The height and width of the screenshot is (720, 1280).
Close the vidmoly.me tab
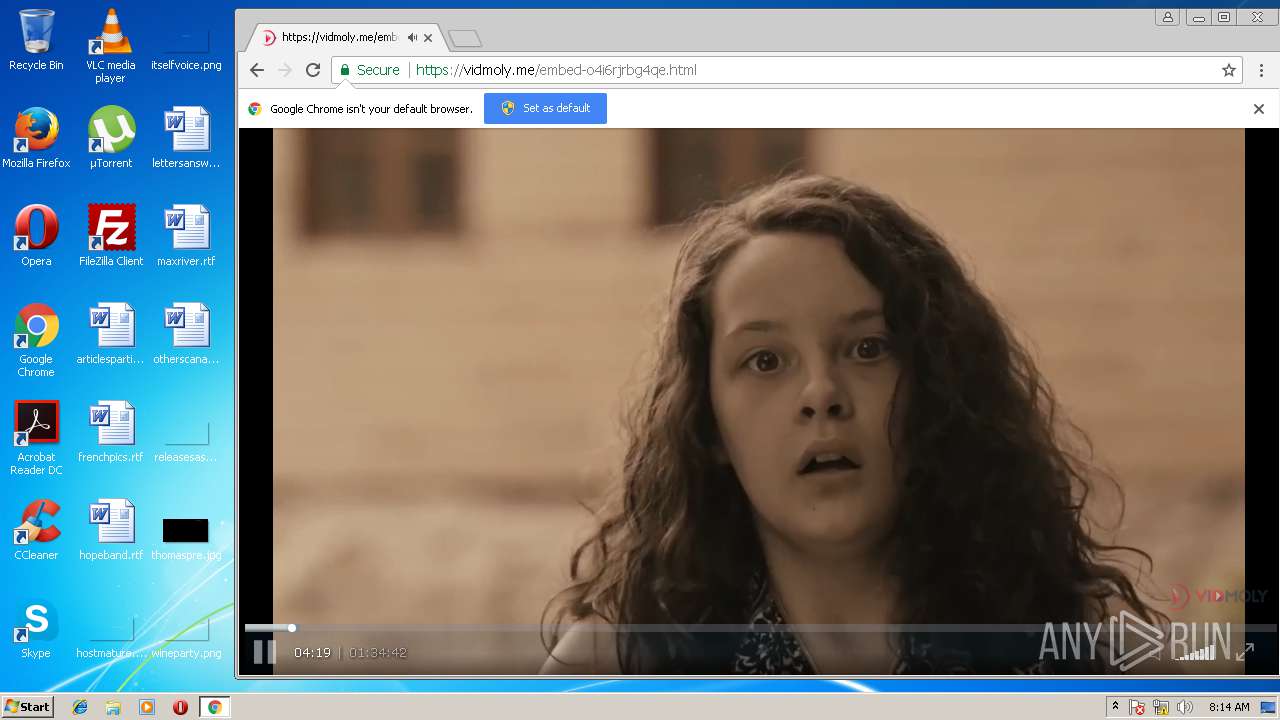click(x=428, y=38)
